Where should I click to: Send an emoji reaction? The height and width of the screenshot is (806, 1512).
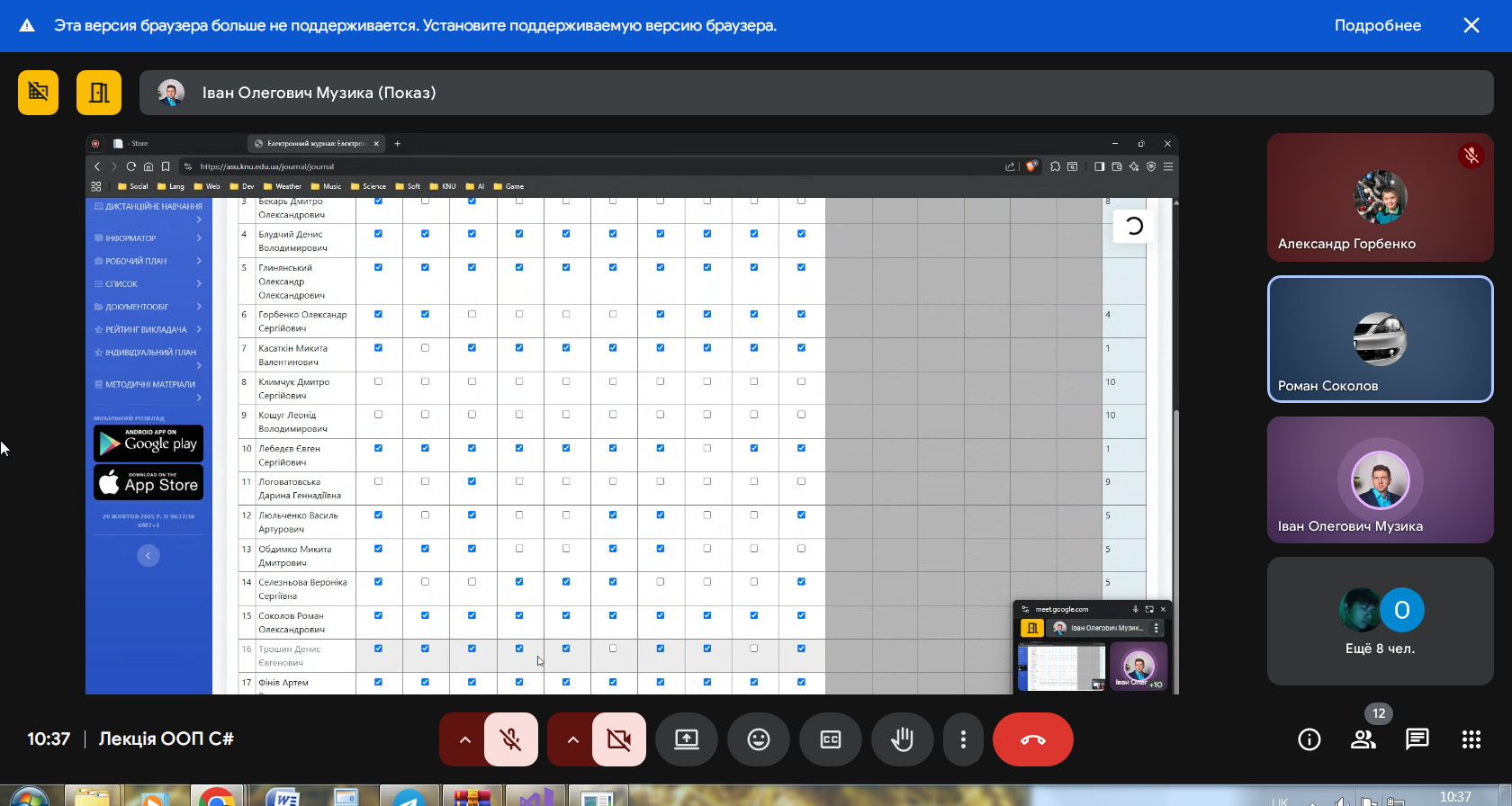coord(759,739)
